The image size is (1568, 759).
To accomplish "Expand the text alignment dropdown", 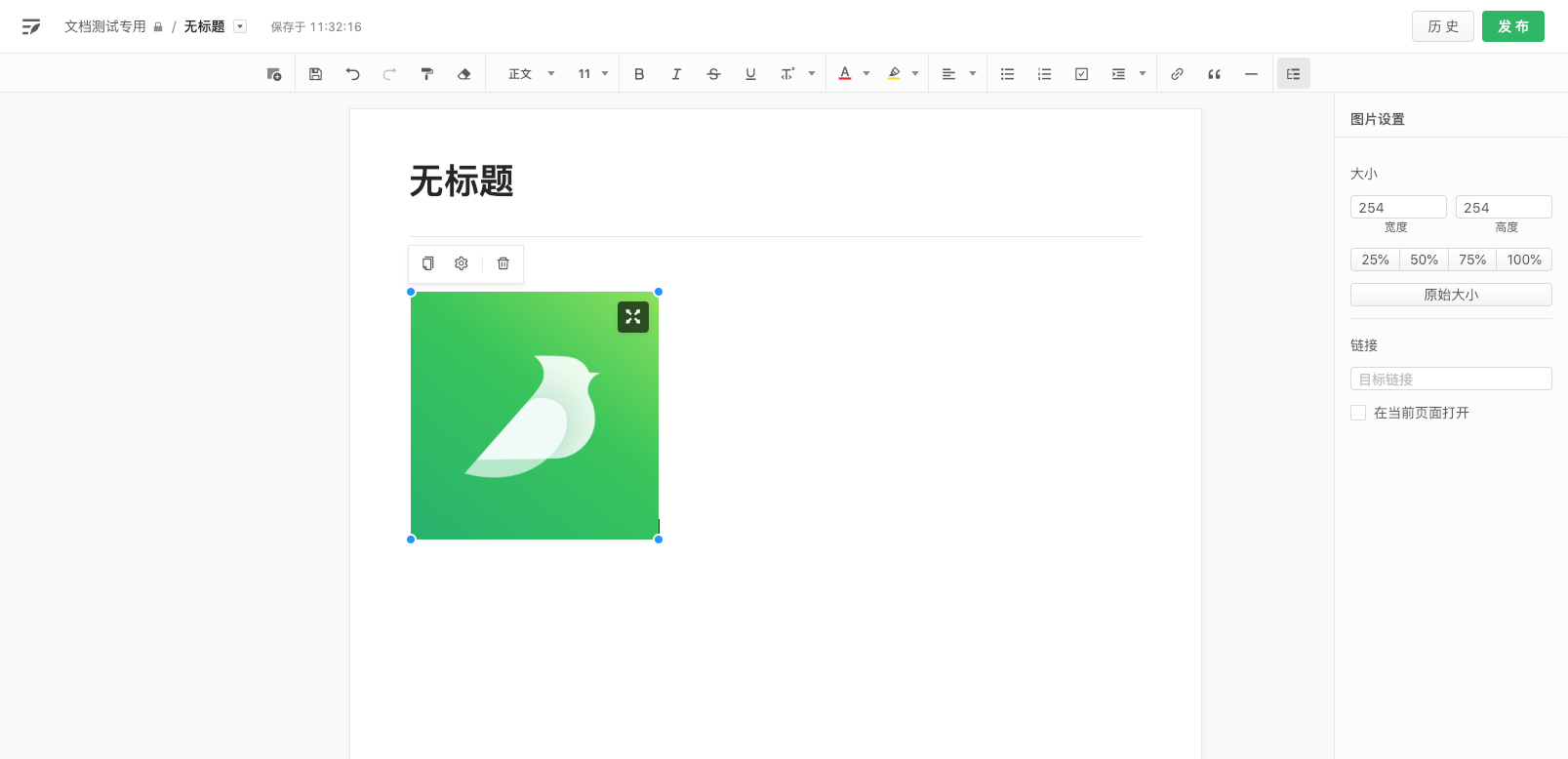I will tap(972, 74).
